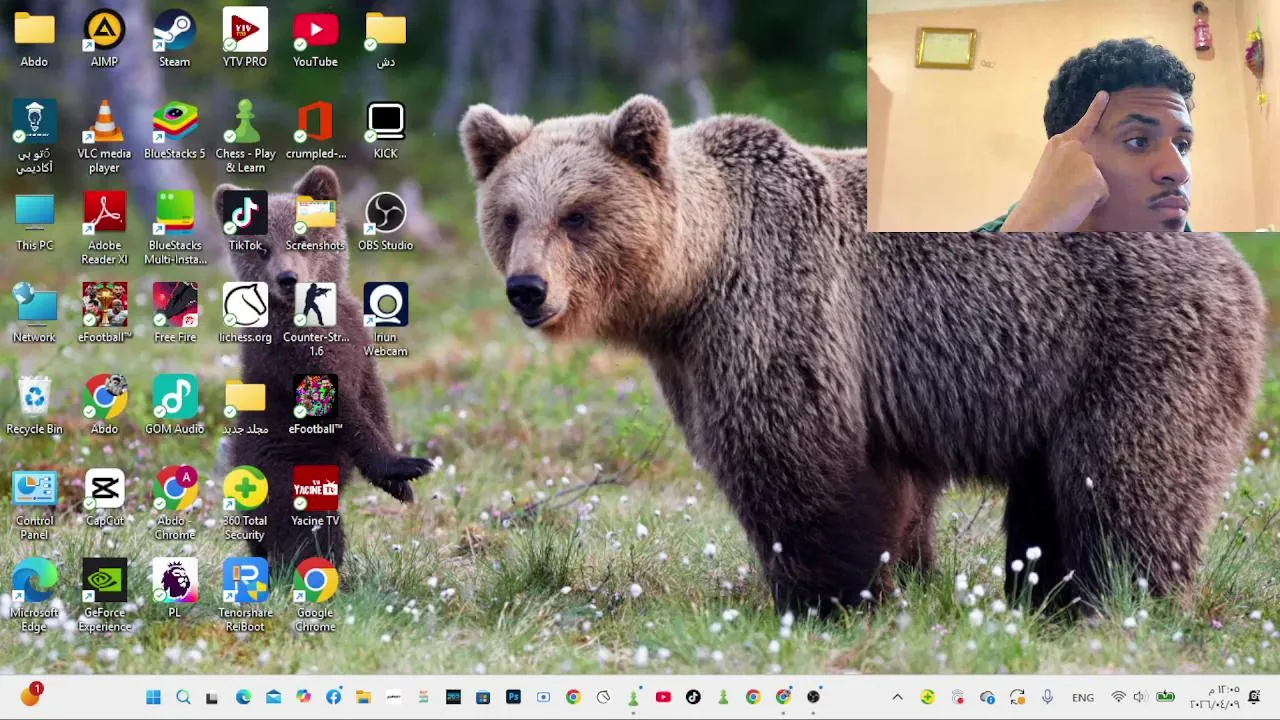The width and height of the screenshot is (1280, 720).
Task: Open the Windows Start menu
Action: pos(153,697)
